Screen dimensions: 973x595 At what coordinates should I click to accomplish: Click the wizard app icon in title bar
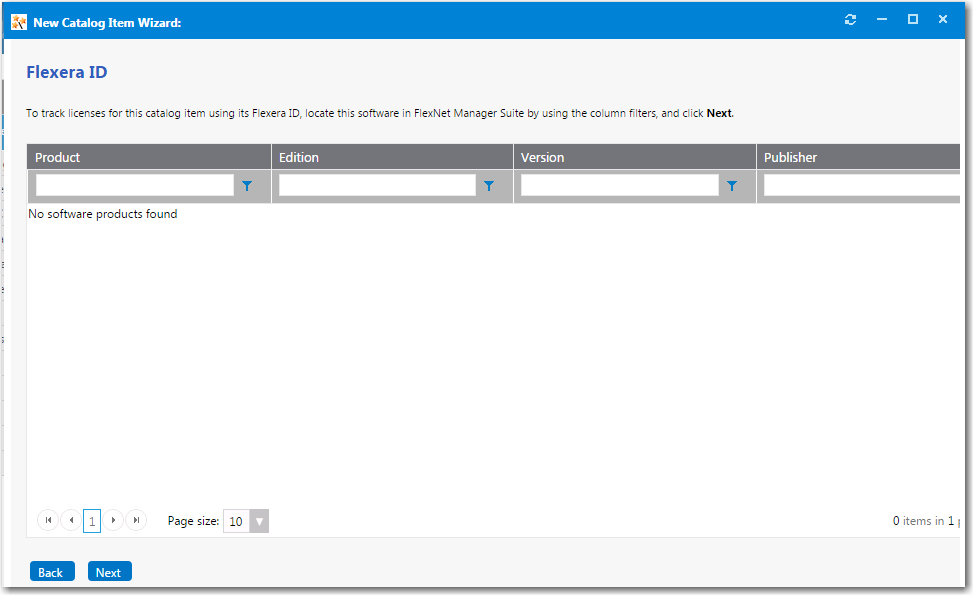[x=19, y=21]
